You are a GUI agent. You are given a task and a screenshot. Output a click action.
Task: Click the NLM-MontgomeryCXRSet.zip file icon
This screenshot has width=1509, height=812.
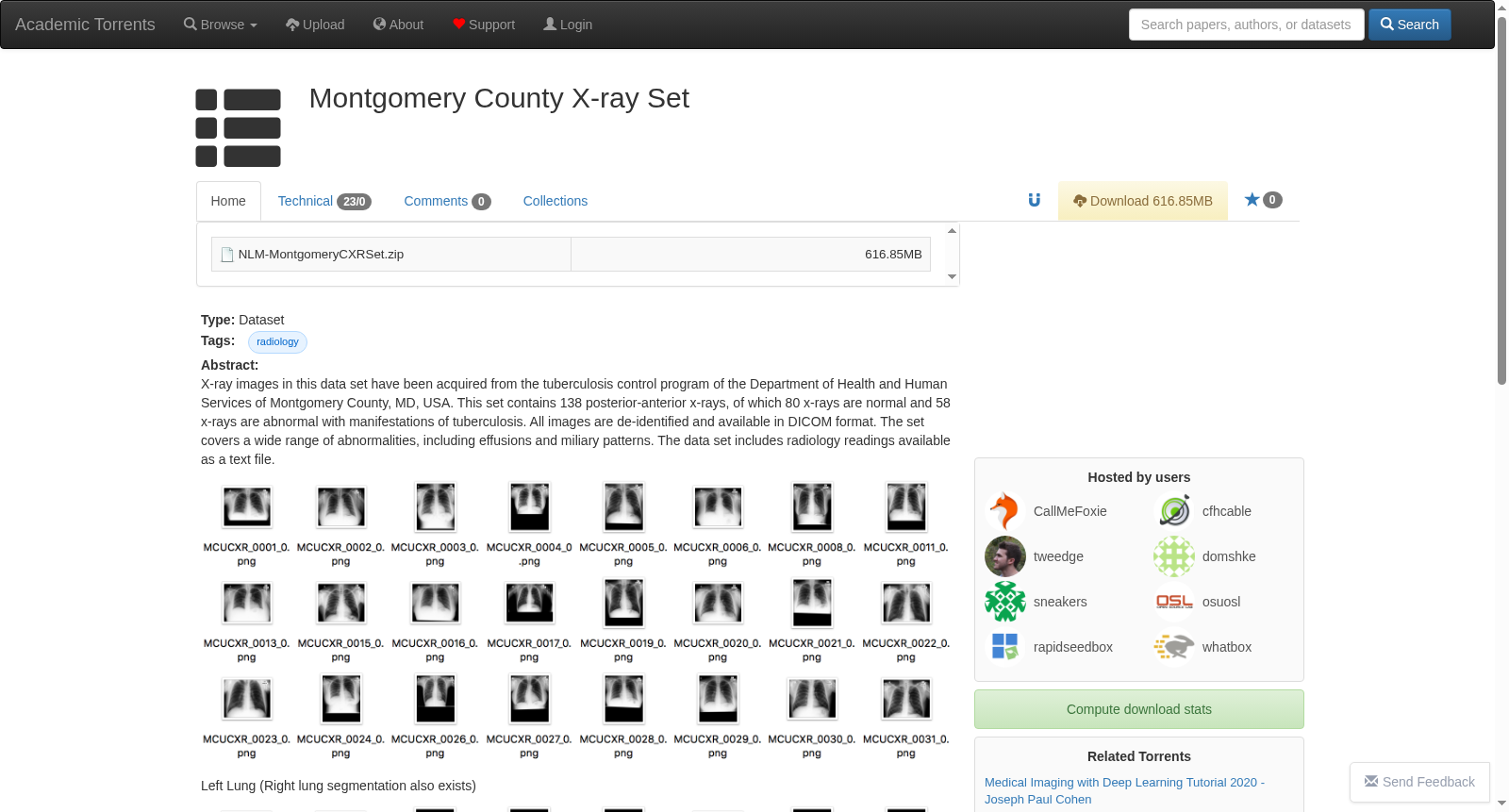click(x=227, y=255)
